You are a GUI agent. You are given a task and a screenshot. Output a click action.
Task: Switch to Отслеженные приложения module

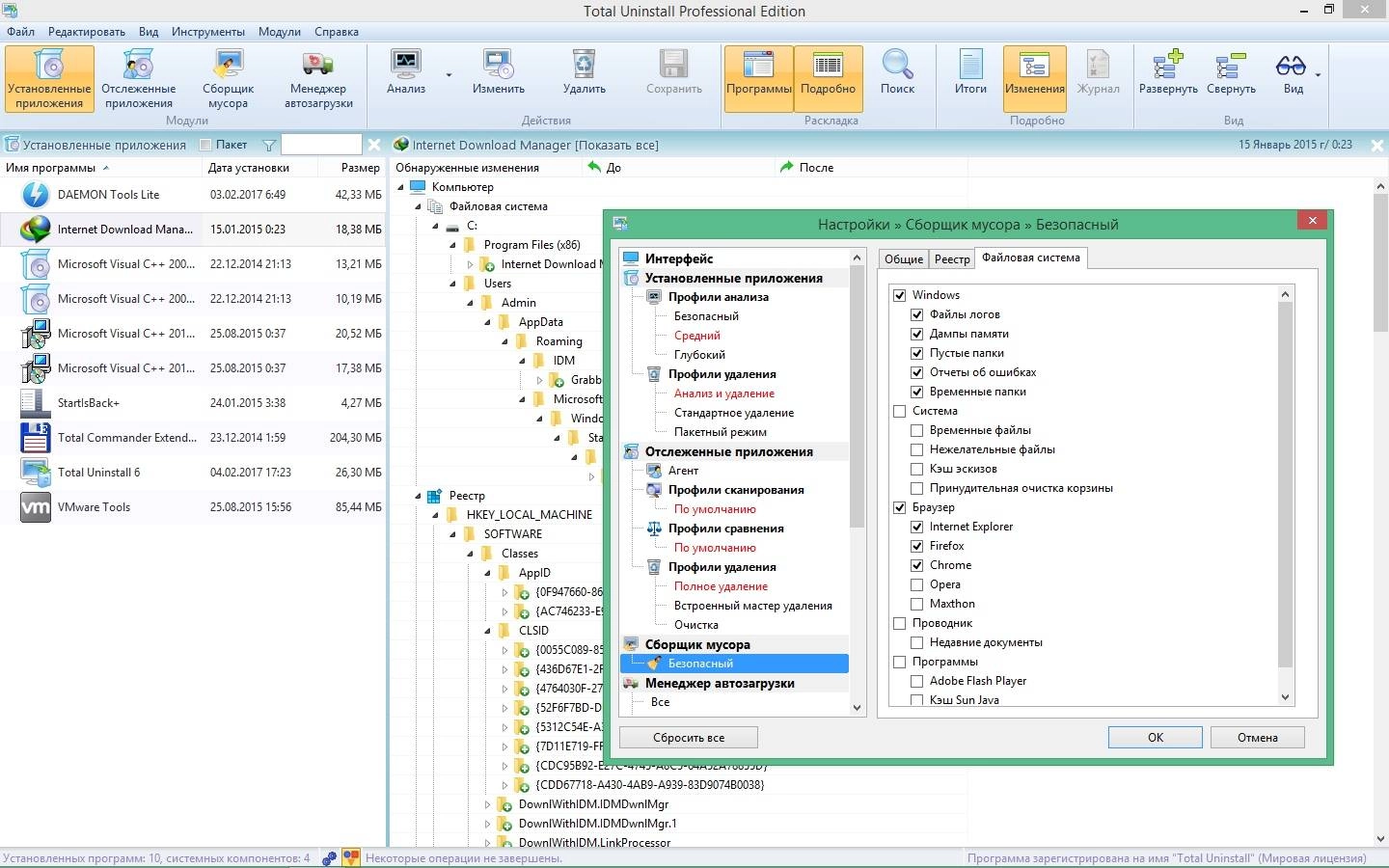pyautogui.click(x=139, y=79)
